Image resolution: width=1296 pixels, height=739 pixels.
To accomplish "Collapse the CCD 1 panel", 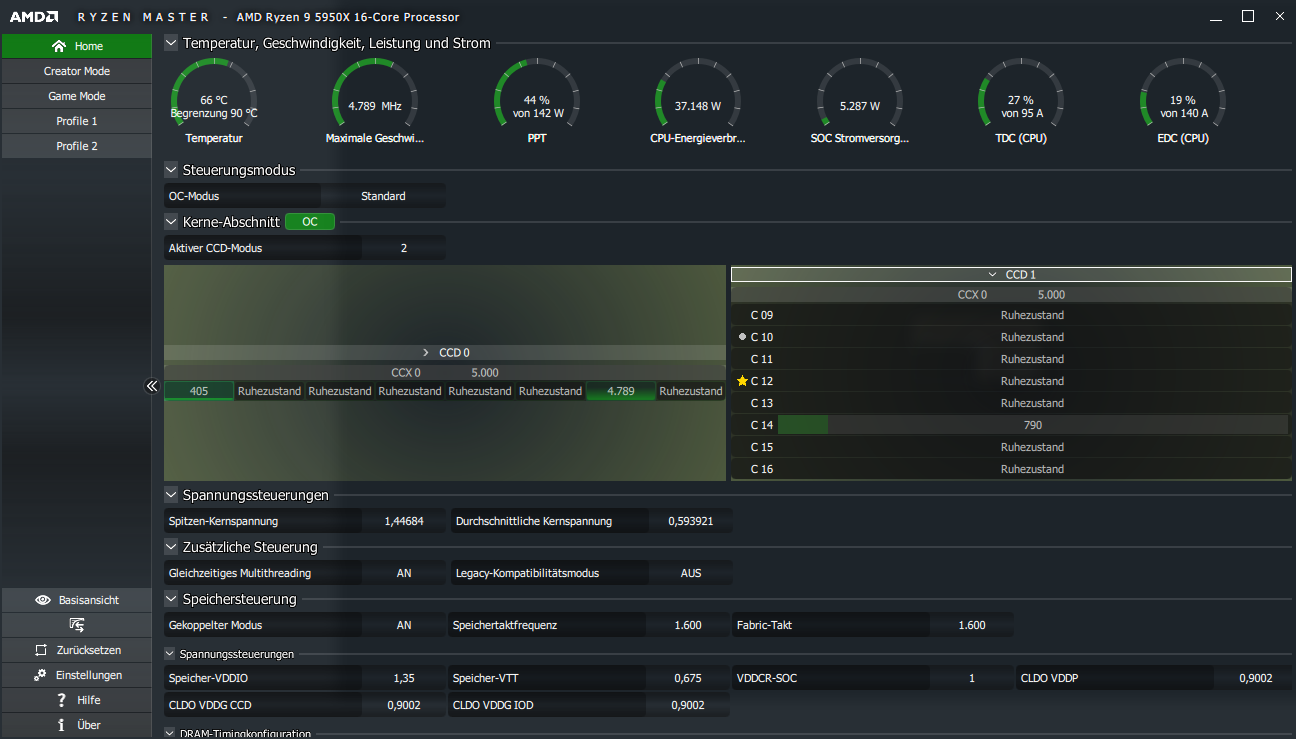I will click(x=1011, y=274).
